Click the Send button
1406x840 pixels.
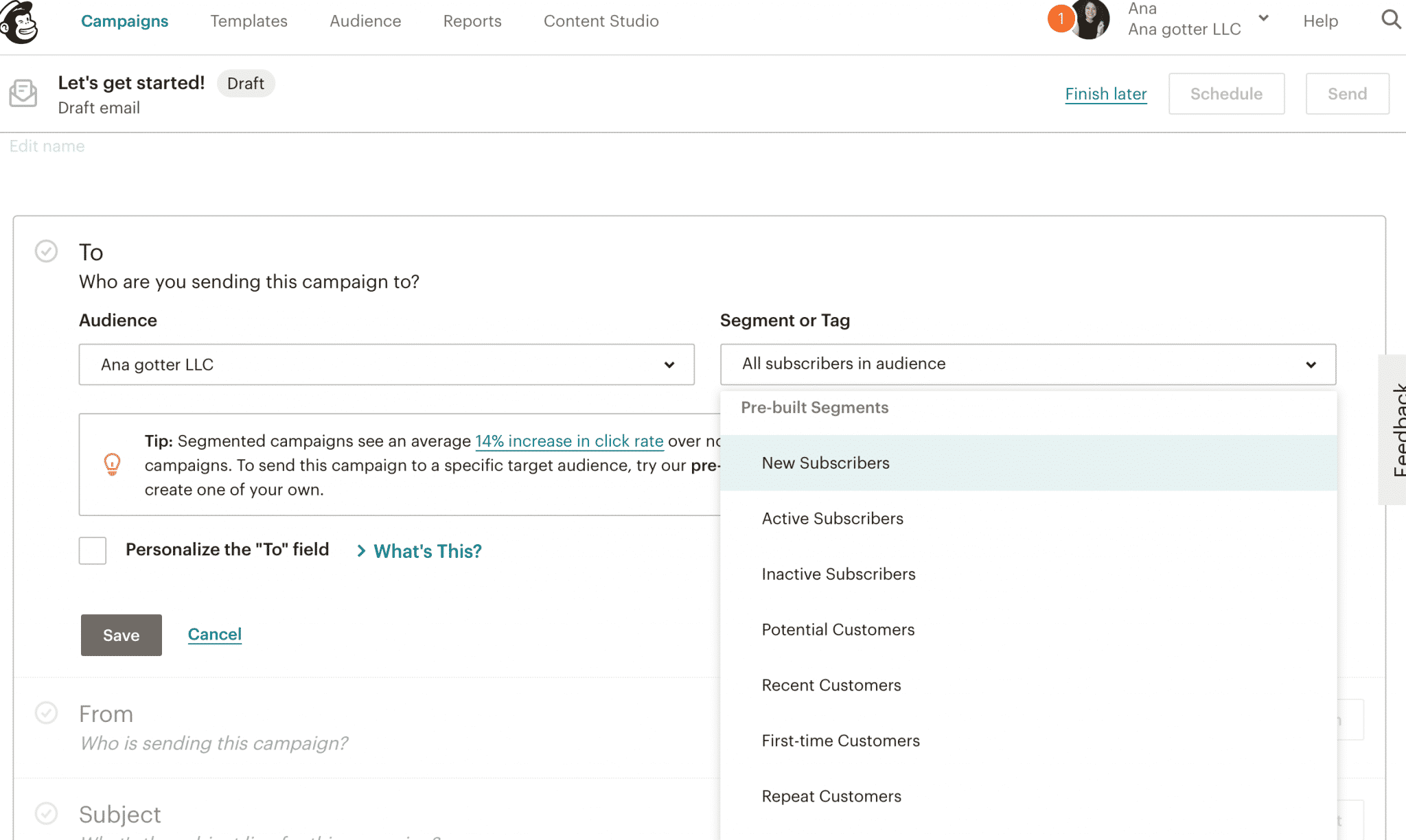(1347, 94)
